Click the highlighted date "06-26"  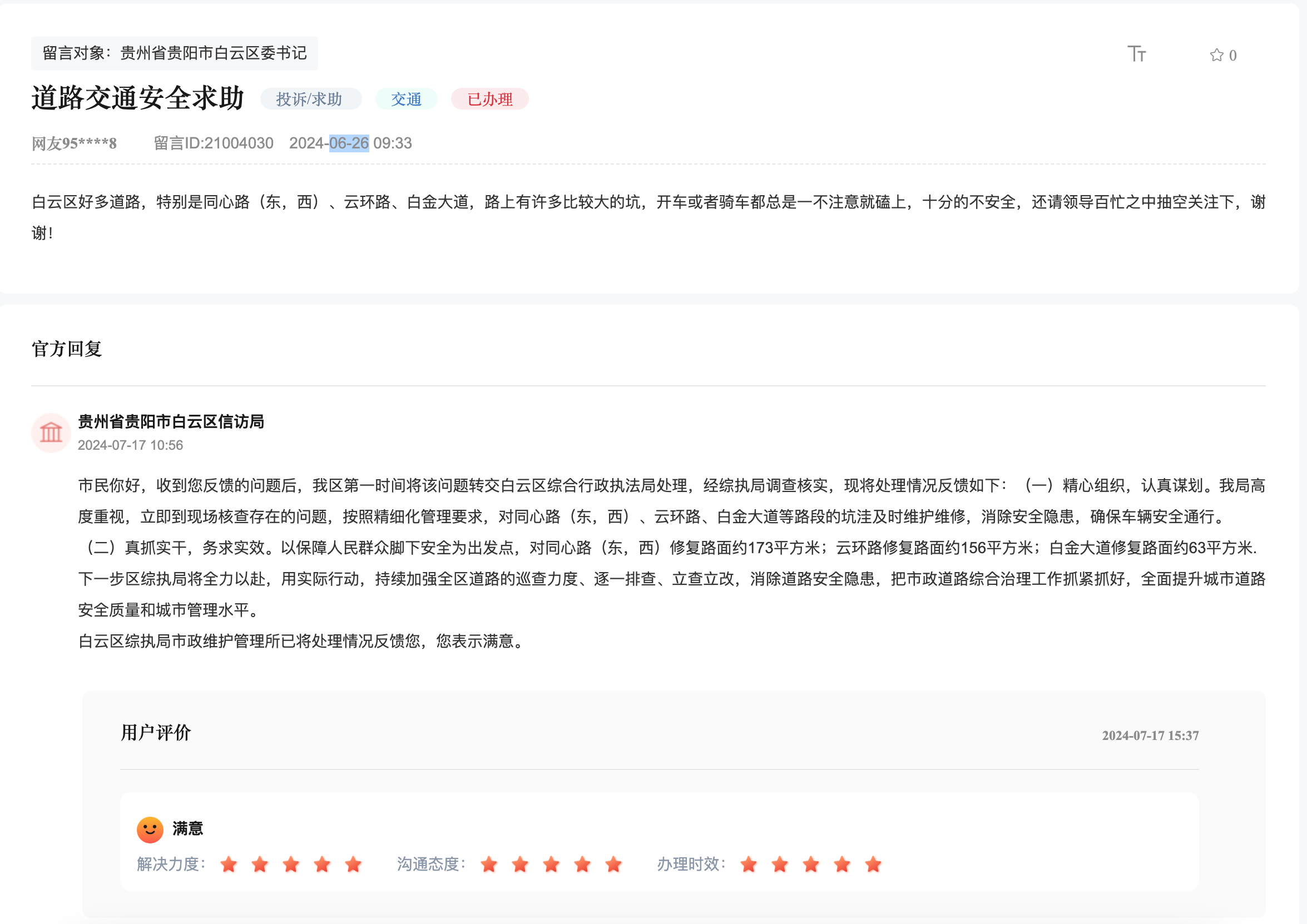pyautogui.click(x=349, y=143)
